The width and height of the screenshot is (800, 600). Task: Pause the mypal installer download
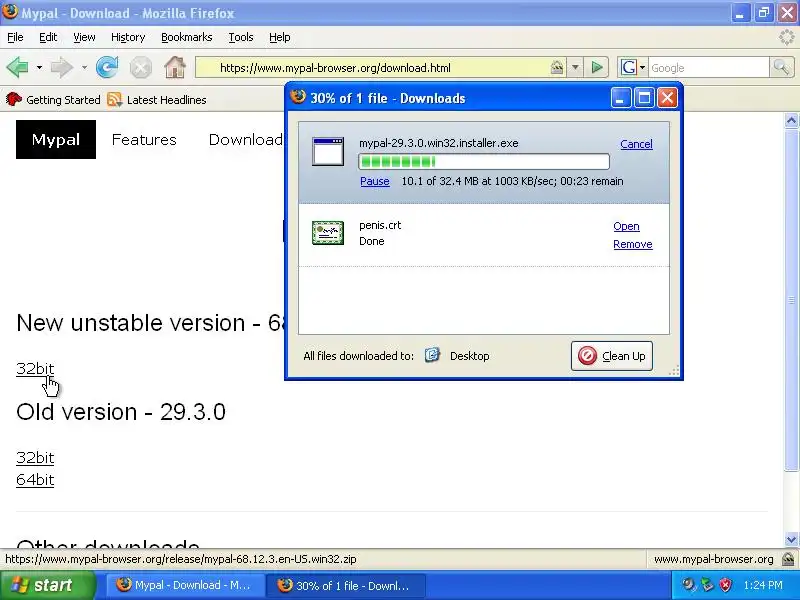pyautogui.click(x=374, y=181)
